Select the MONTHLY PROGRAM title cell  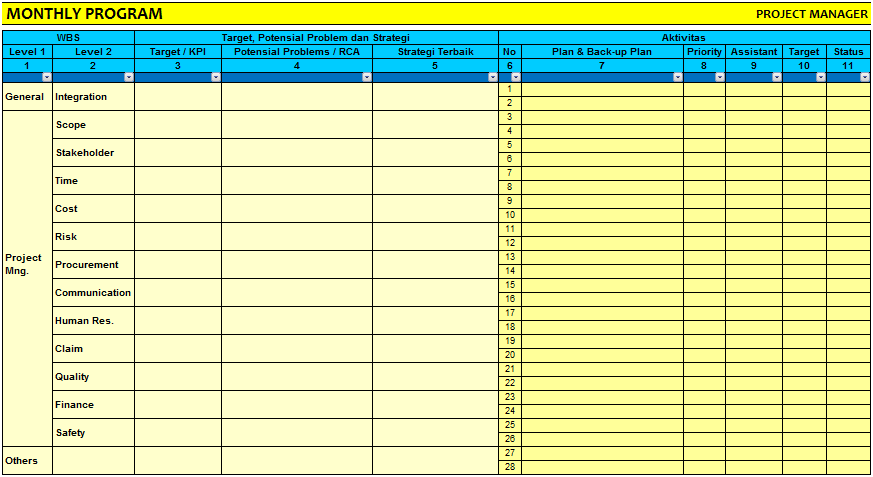[x=85, y=14]
